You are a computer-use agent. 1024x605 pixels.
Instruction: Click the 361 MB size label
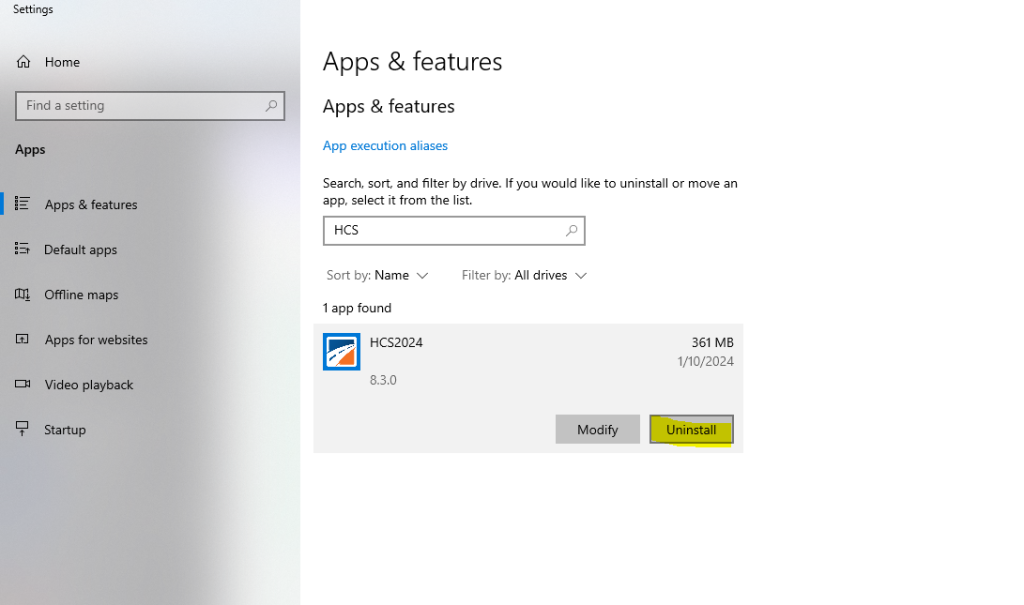click(712, 342)
